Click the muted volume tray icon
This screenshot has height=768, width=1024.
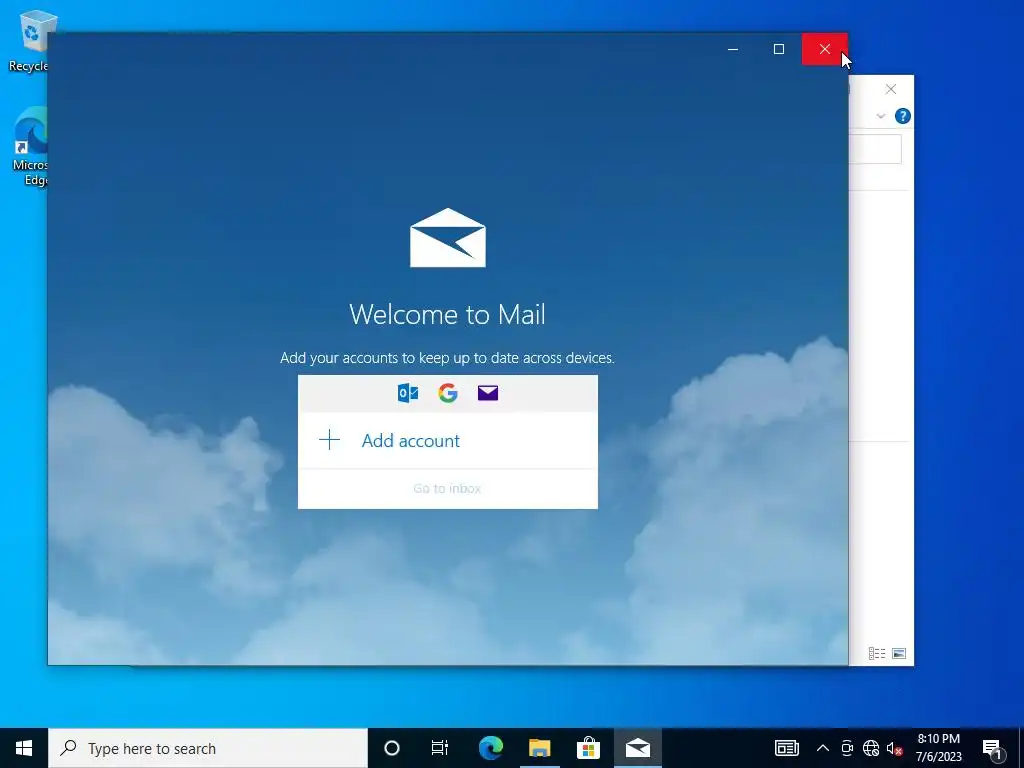(894, 748)
